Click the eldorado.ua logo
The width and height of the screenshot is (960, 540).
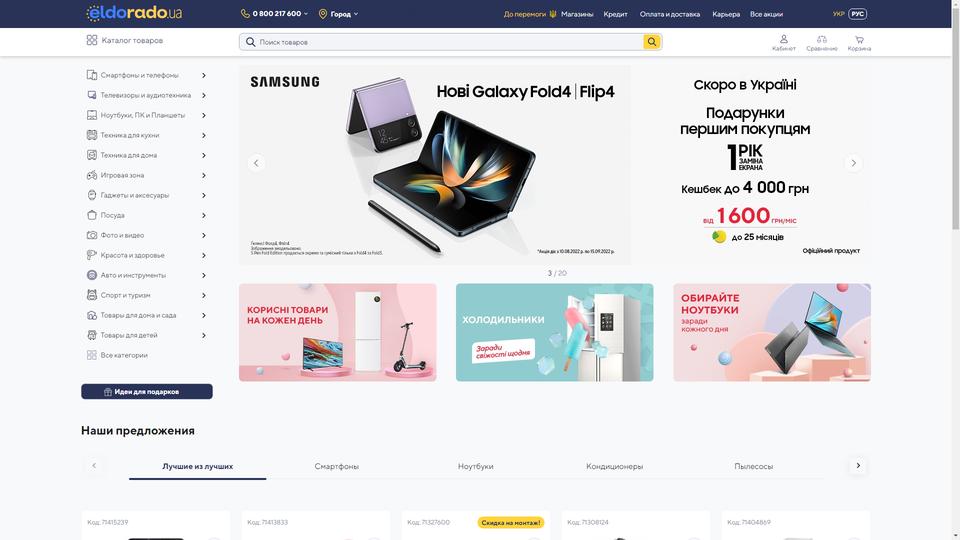134,13
